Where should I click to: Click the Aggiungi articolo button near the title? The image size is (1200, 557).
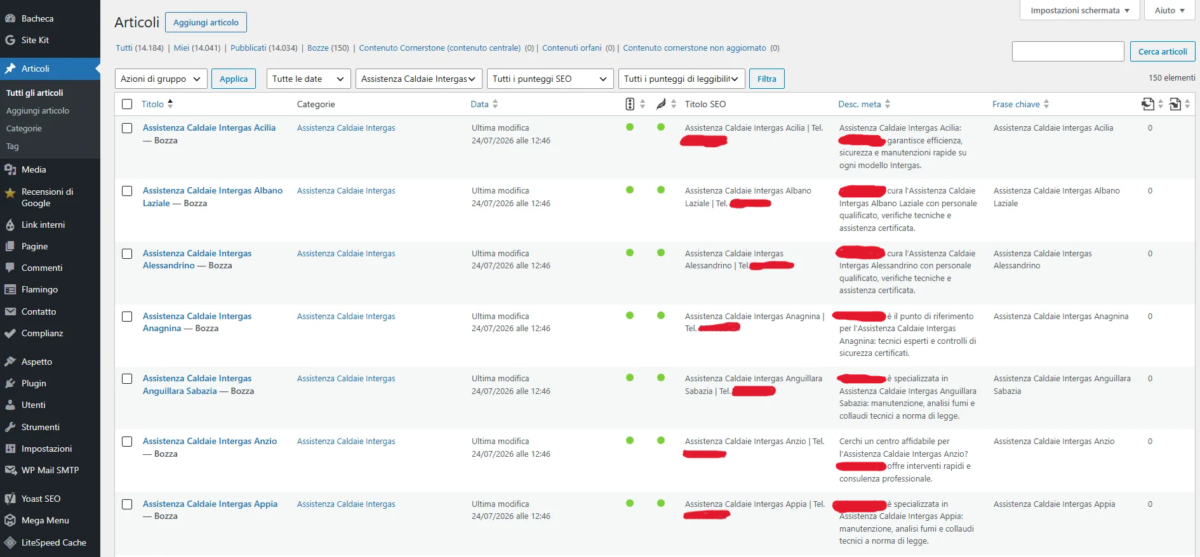[x=206, y=22]
